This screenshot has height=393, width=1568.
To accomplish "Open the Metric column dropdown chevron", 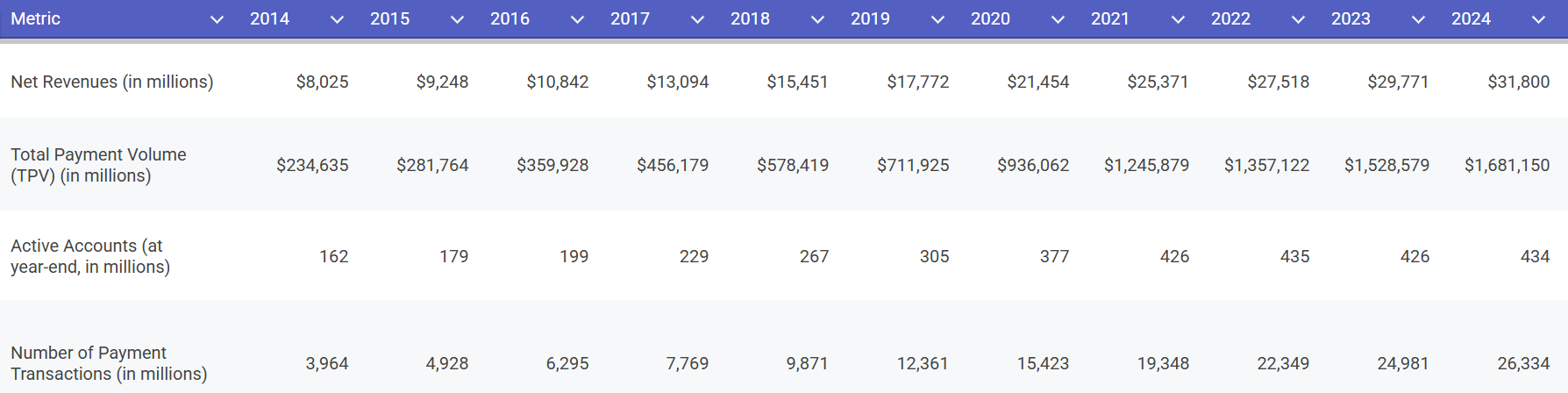I will (x=217, y=19).
